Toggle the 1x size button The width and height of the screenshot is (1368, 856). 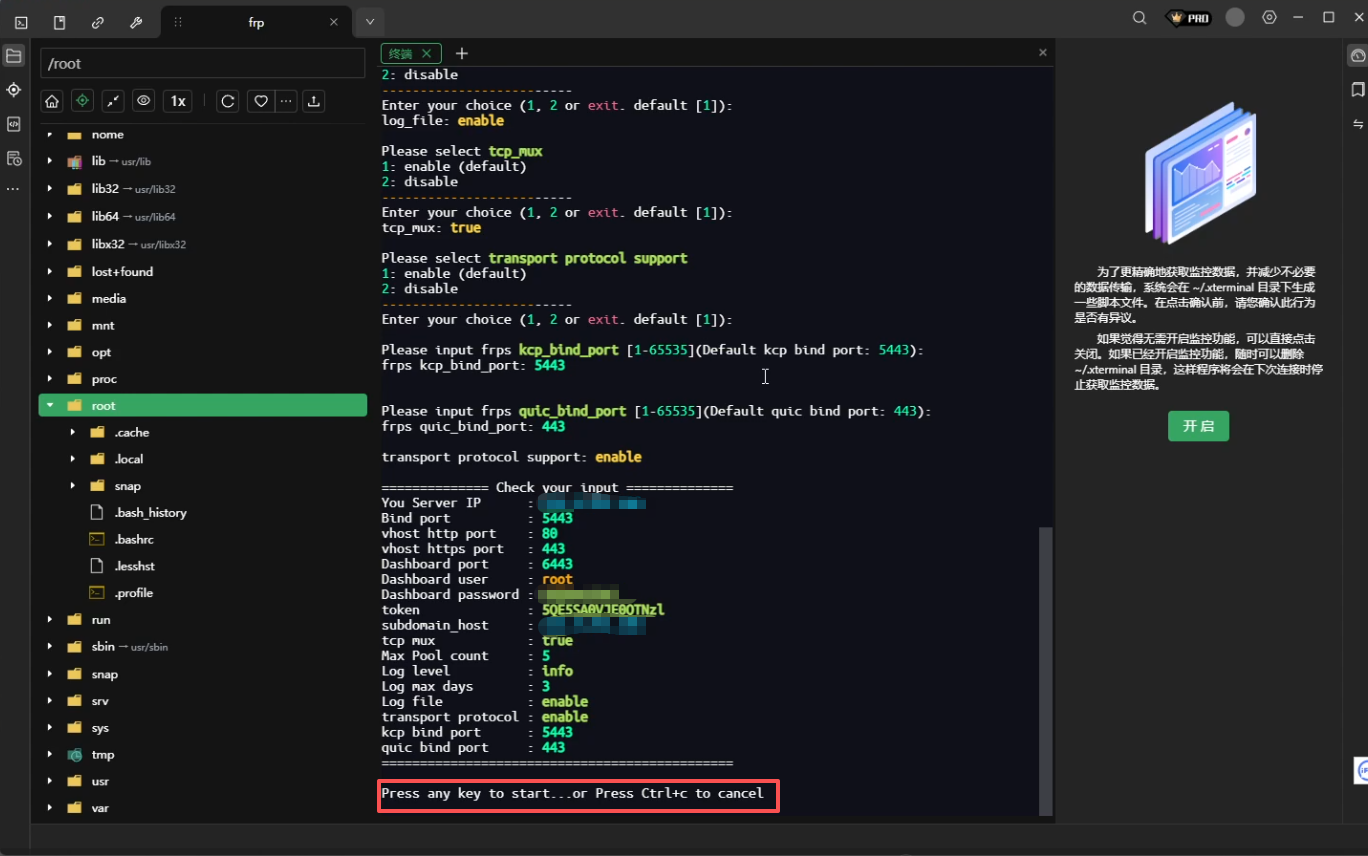(x=177, y=101)
